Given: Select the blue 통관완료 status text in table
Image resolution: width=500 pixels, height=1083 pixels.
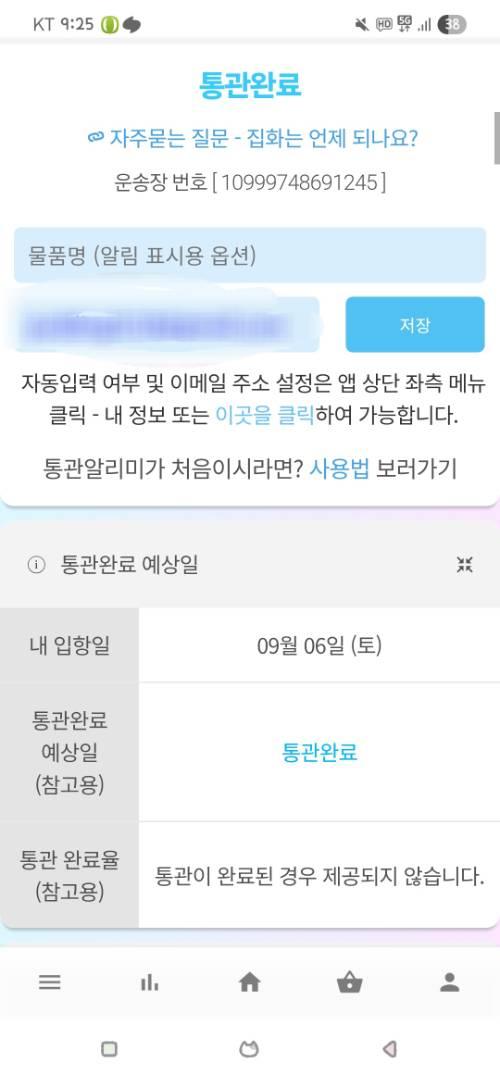Looking at the screenshot, I should pos(319,752).
